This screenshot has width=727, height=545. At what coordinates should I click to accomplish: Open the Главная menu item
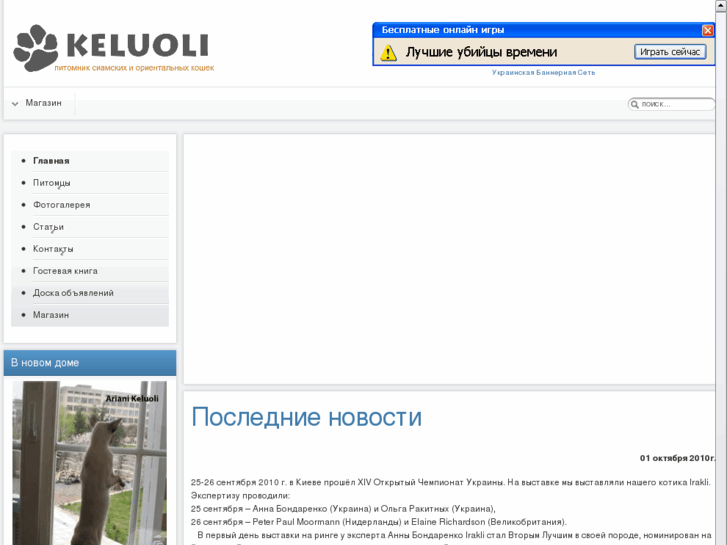[x=51, y=161]
